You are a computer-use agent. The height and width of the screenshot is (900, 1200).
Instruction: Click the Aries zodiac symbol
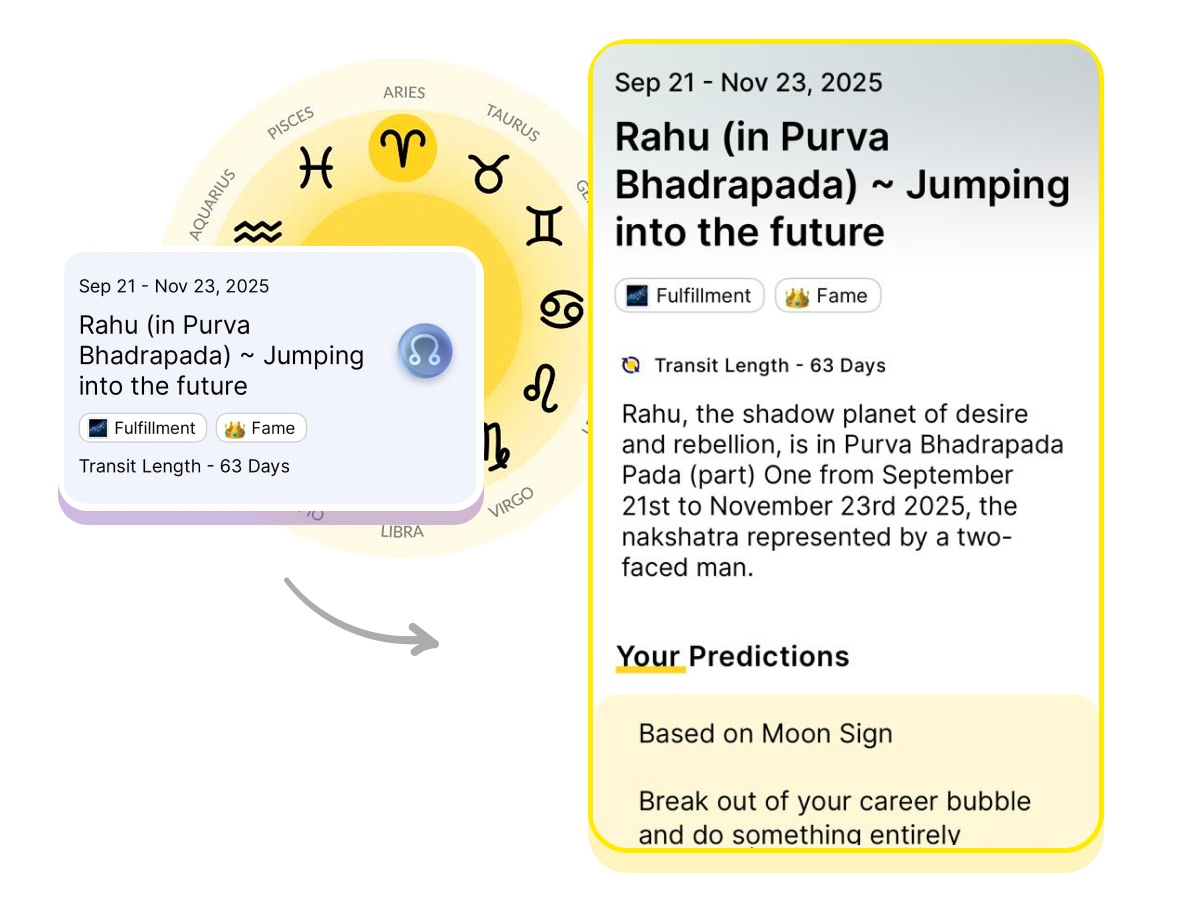point(403,148)
